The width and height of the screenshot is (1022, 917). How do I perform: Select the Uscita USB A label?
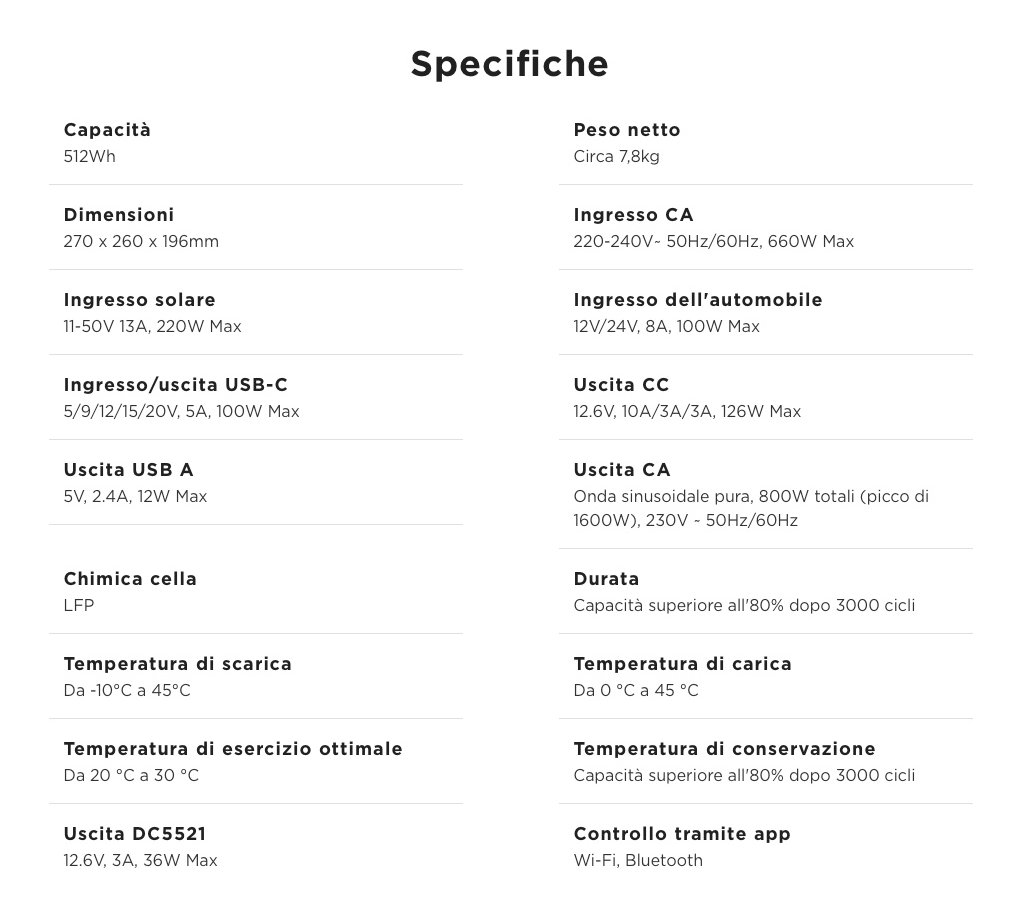point(128,470)
